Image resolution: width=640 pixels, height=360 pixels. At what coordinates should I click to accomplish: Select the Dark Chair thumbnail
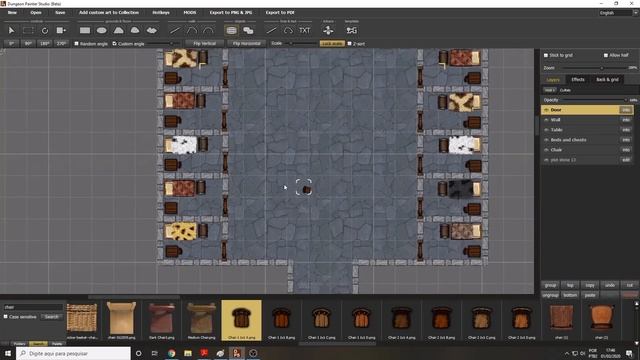coord(161,320)
